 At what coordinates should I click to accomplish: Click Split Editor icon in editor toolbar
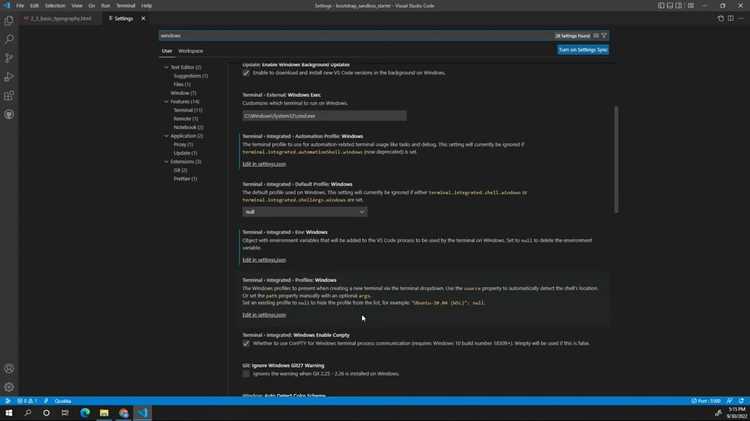(x=730, y=19)
